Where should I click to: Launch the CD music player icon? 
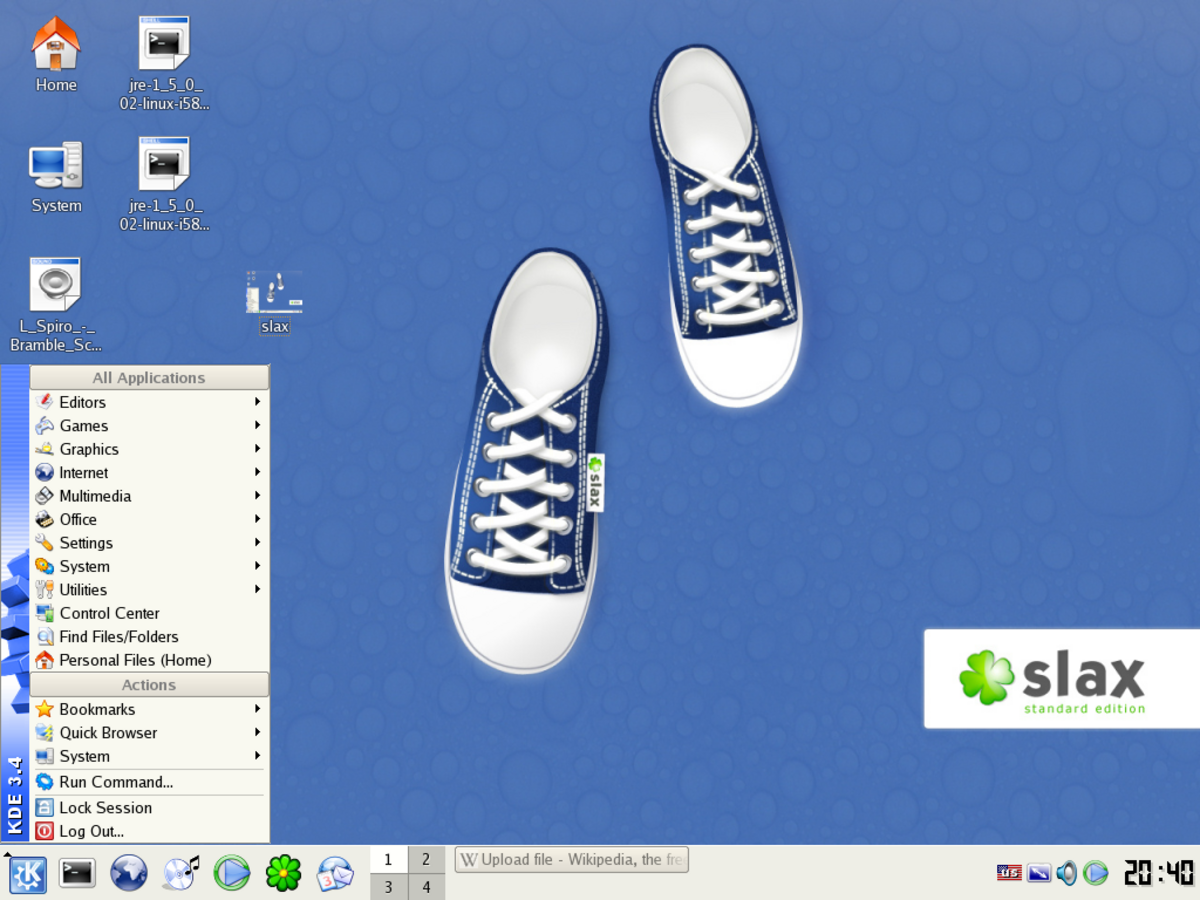tap(181, 873)
